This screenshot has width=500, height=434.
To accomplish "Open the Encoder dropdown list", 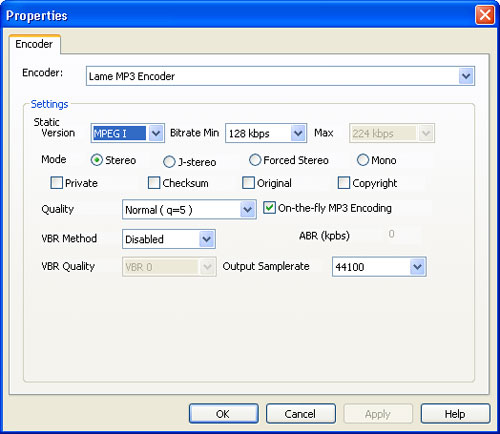I will click(x=280, y=76).
